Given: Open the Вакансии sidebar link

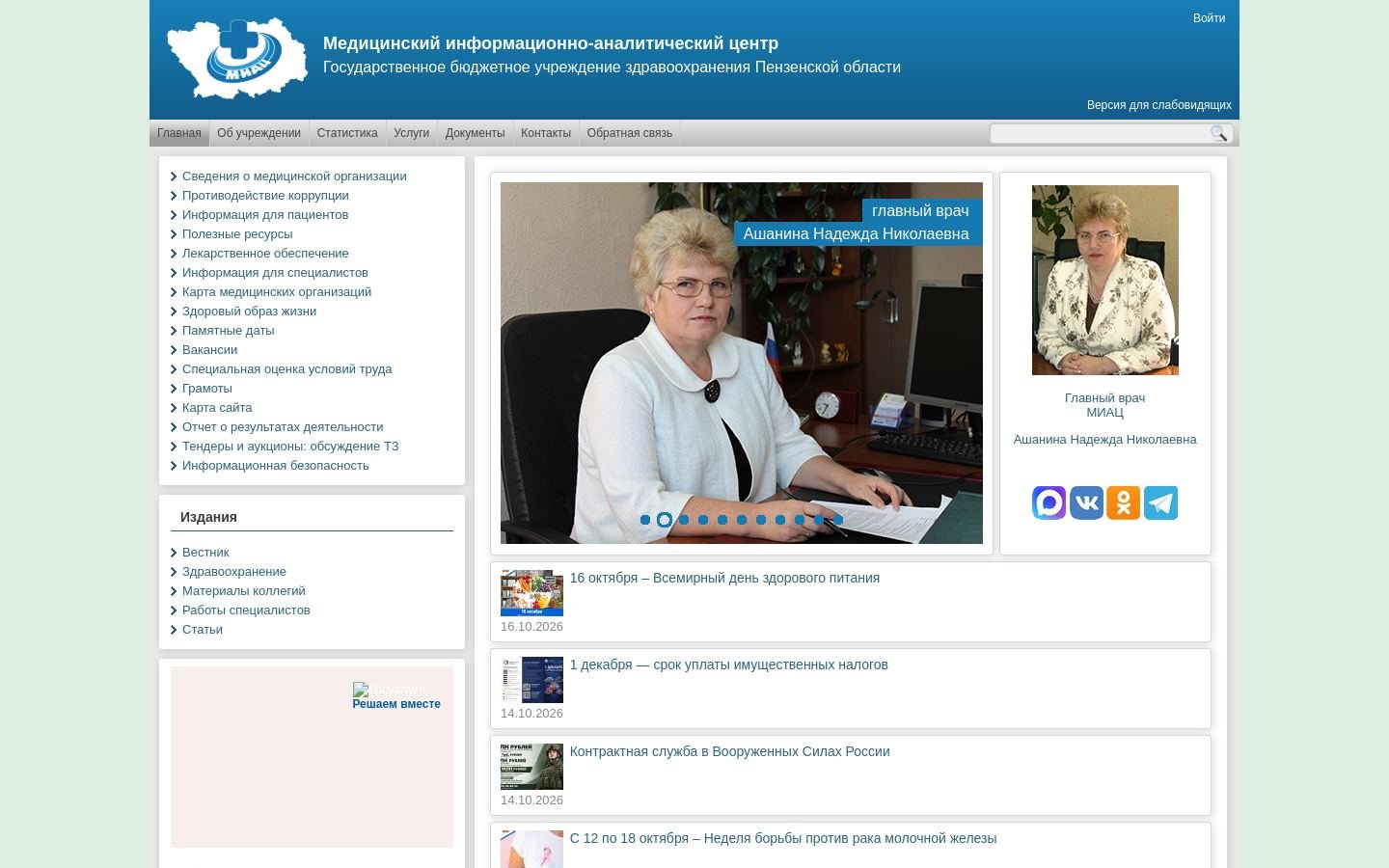Looking at the screenshot, I should [x=209, y=350].
